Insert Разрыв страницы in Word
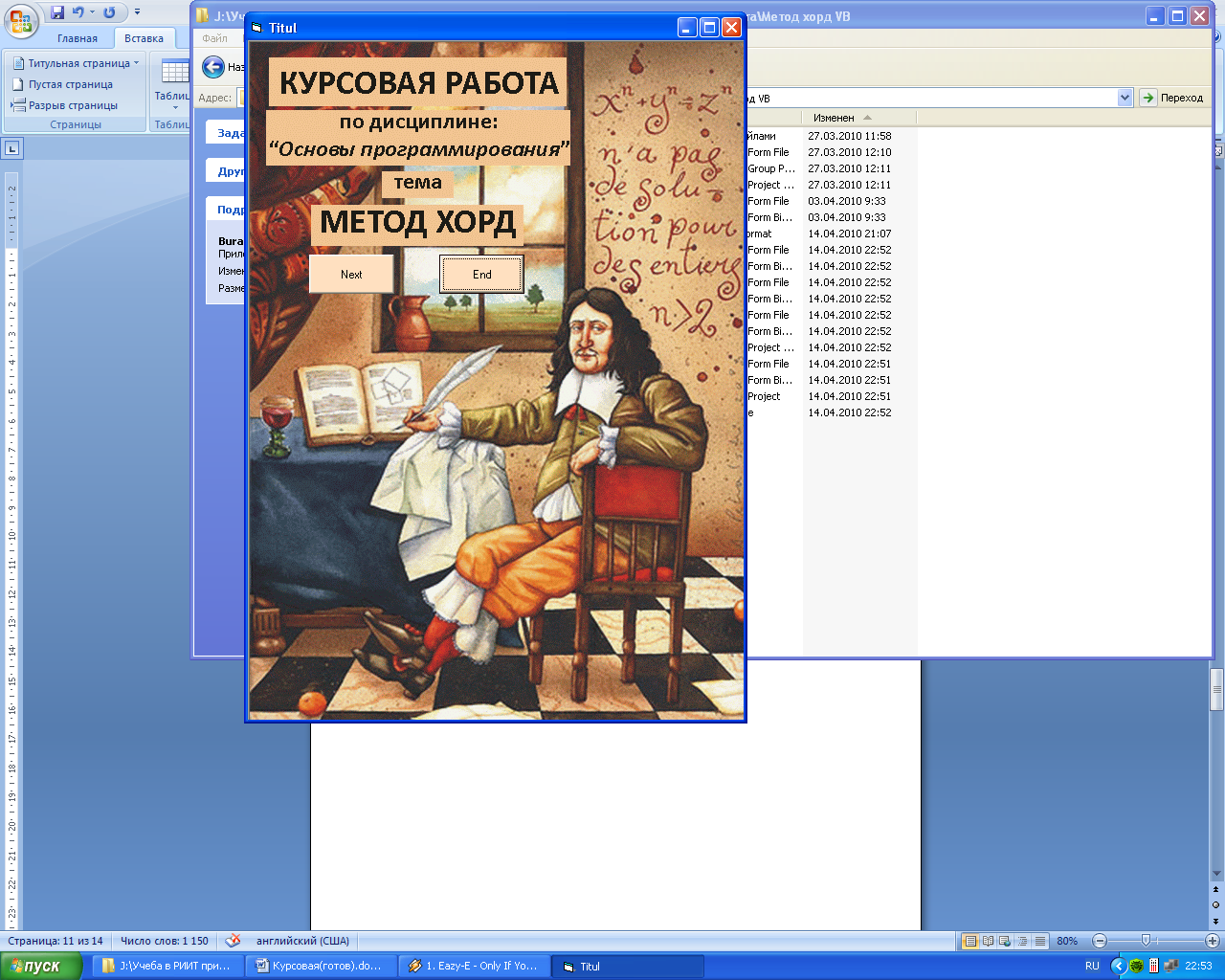This screenshot has width=1225, height=980. pyautogui.click(x=65, y=105)
